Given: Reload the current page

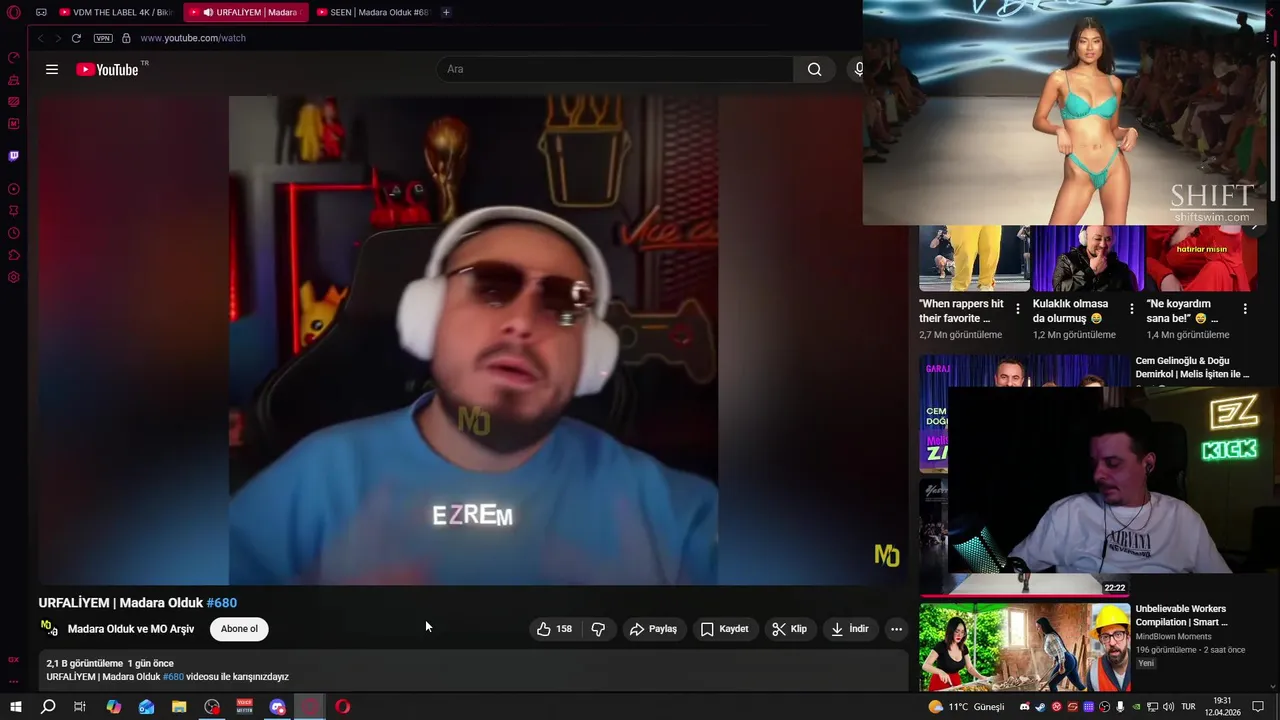Looking at the screenshot, I should [x=76, y=38].
